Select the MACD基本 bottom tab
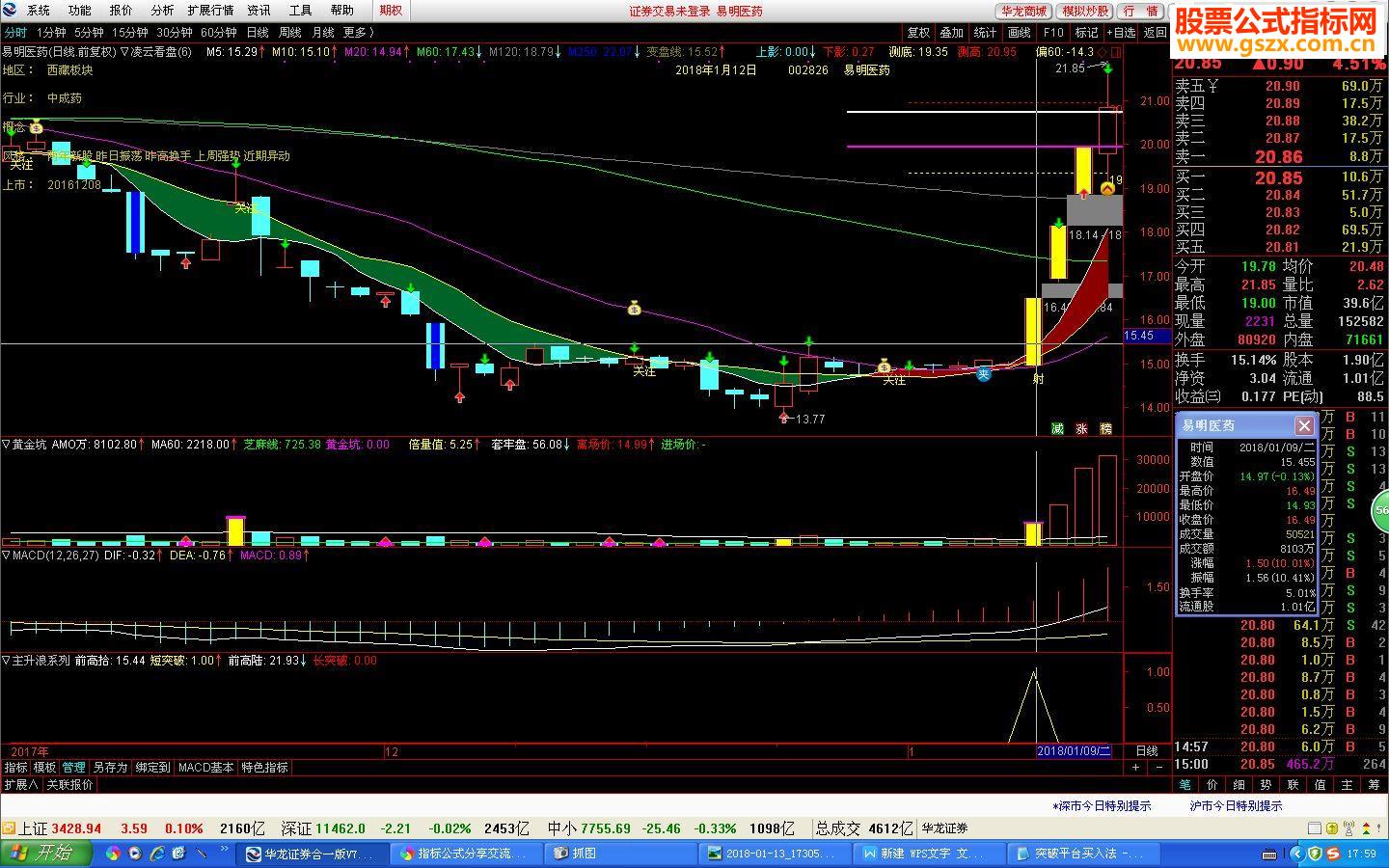 (x=206, y=768)
